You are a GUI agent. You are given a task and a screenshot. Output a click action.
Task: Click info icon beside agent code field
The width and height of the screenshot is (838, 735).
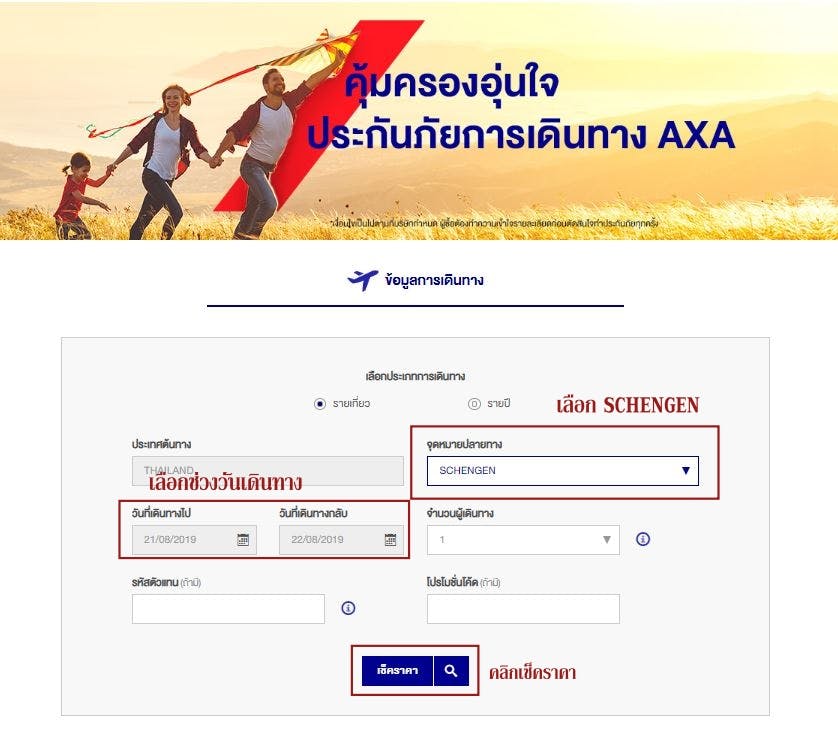coord(348,608)
